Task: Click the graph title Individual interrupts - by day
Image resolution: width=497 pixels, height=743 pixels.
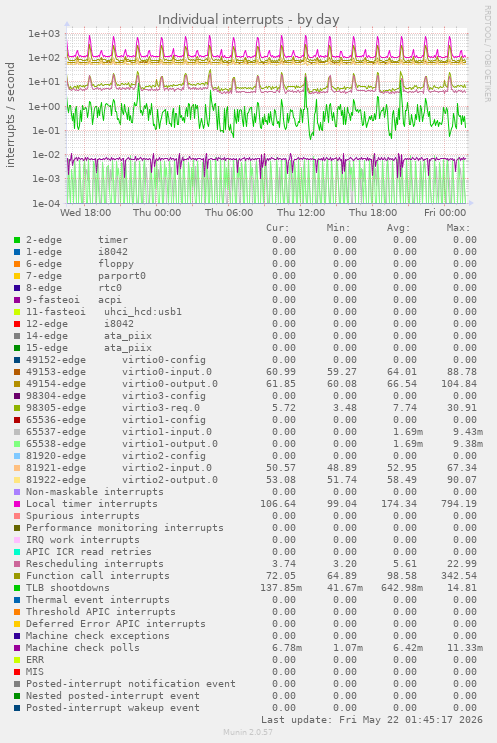Action: pos(248,19)
